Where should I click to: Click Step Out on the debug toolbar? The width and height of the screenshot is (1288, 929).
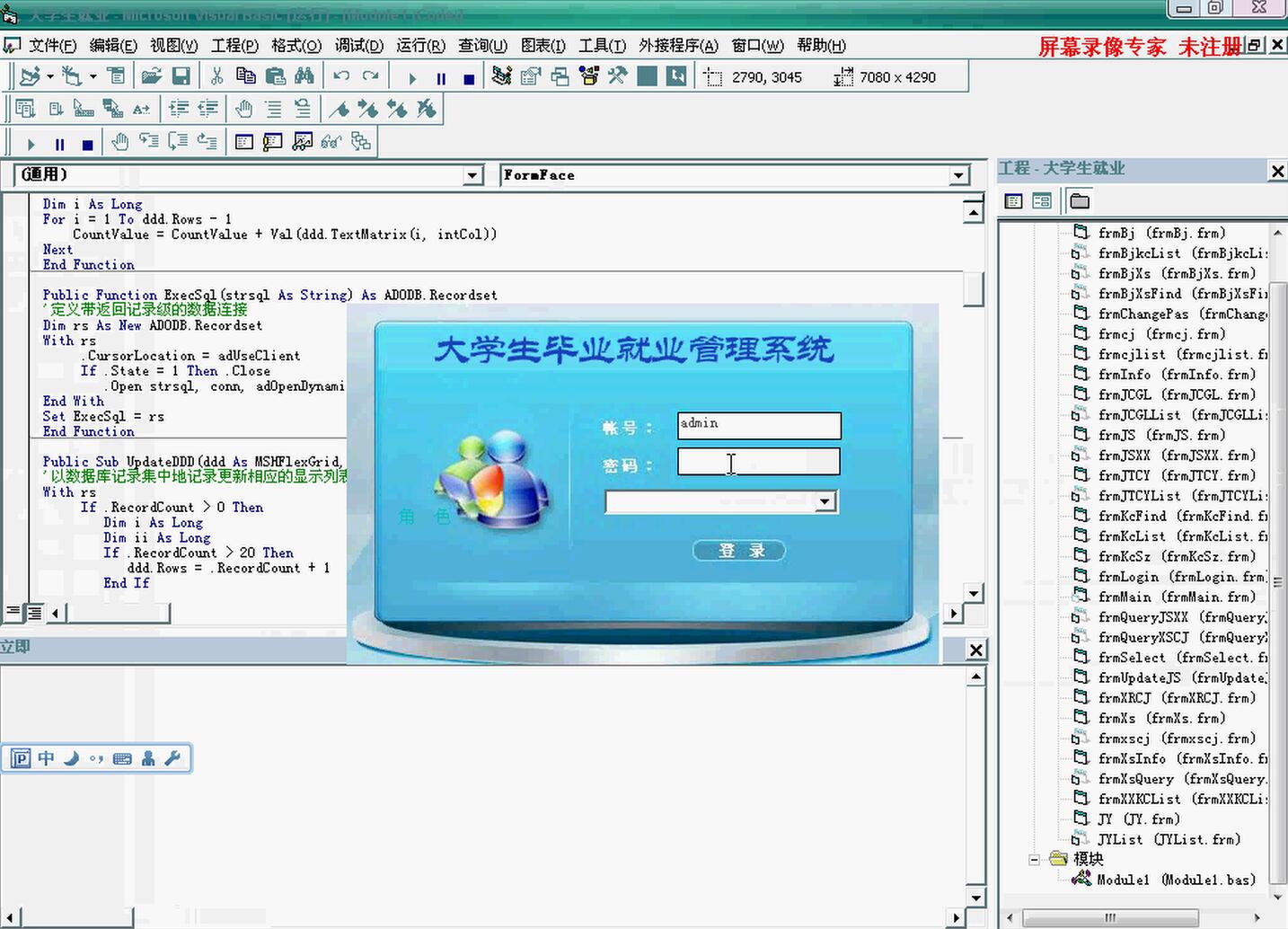[x=207, y=141]
